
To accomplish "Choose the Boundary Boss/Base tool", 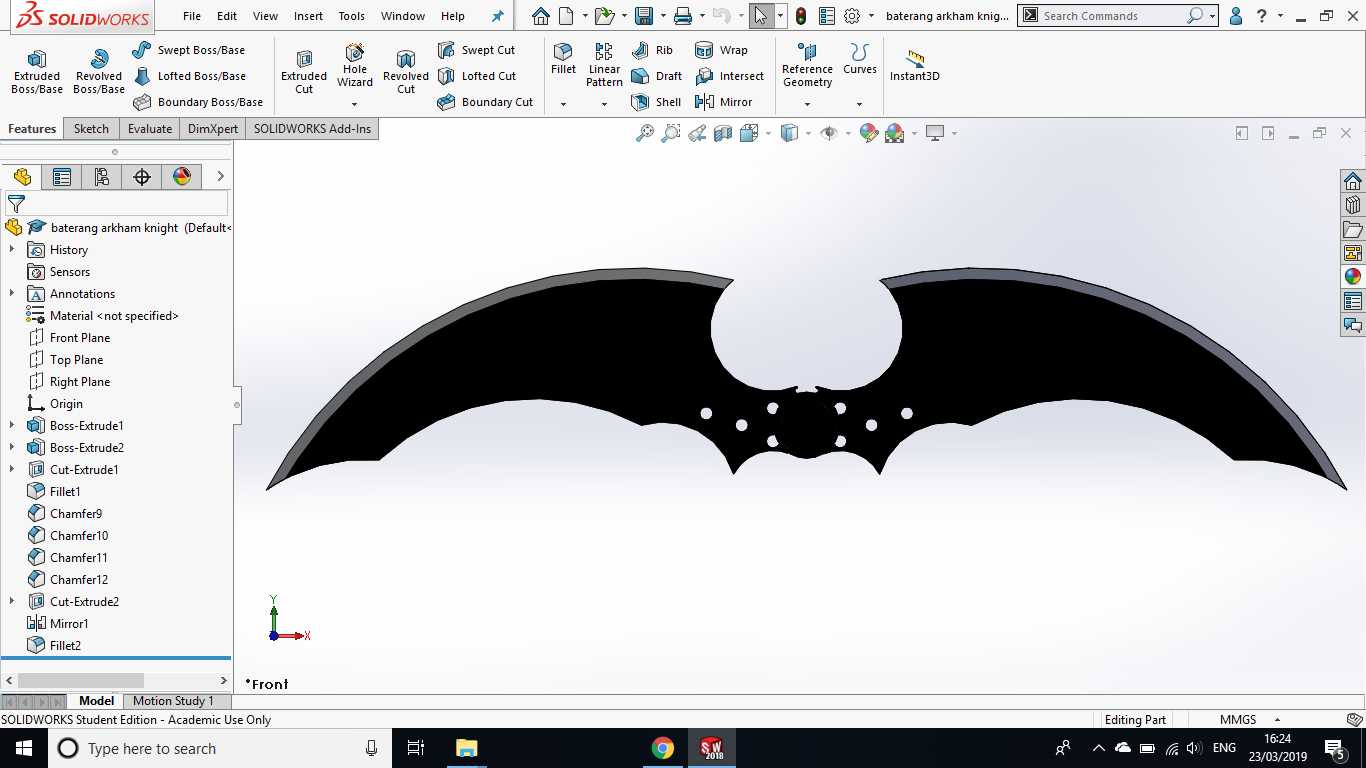I will click(198, 102).
